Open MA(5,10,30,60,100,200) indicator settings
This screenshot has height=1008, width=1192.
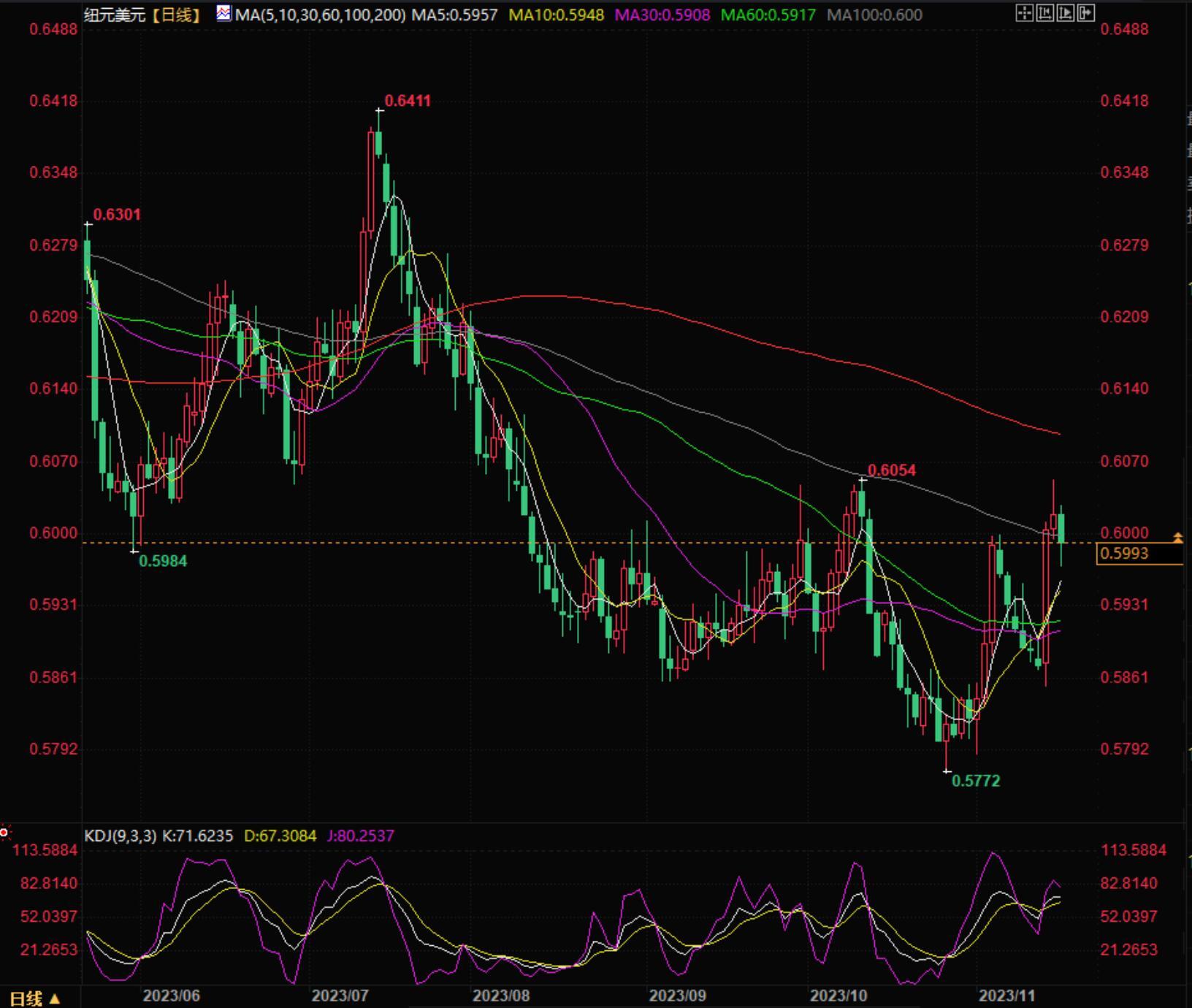tap(320, 15)
